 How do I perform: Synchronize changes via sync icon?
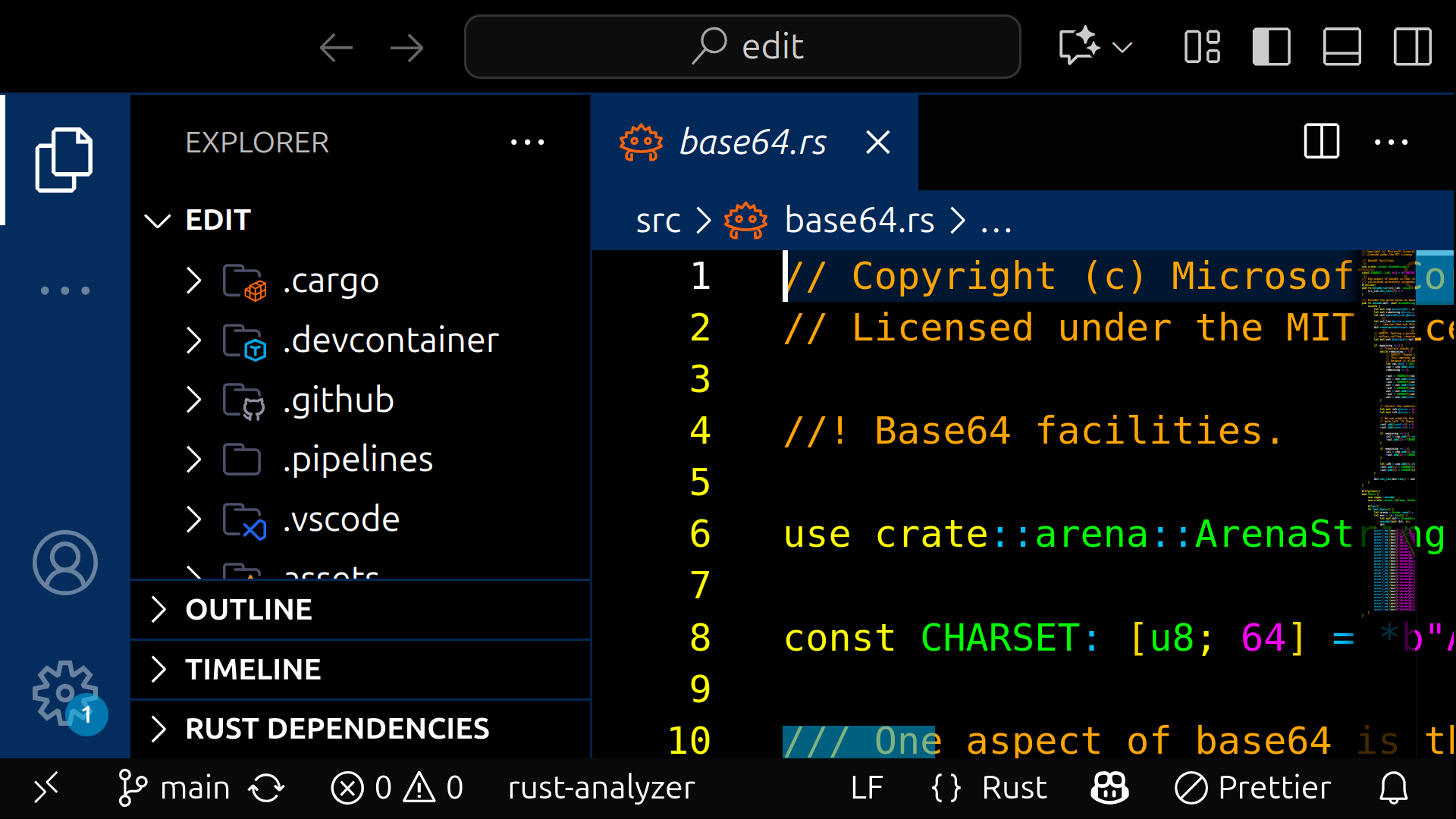point(266,788)
